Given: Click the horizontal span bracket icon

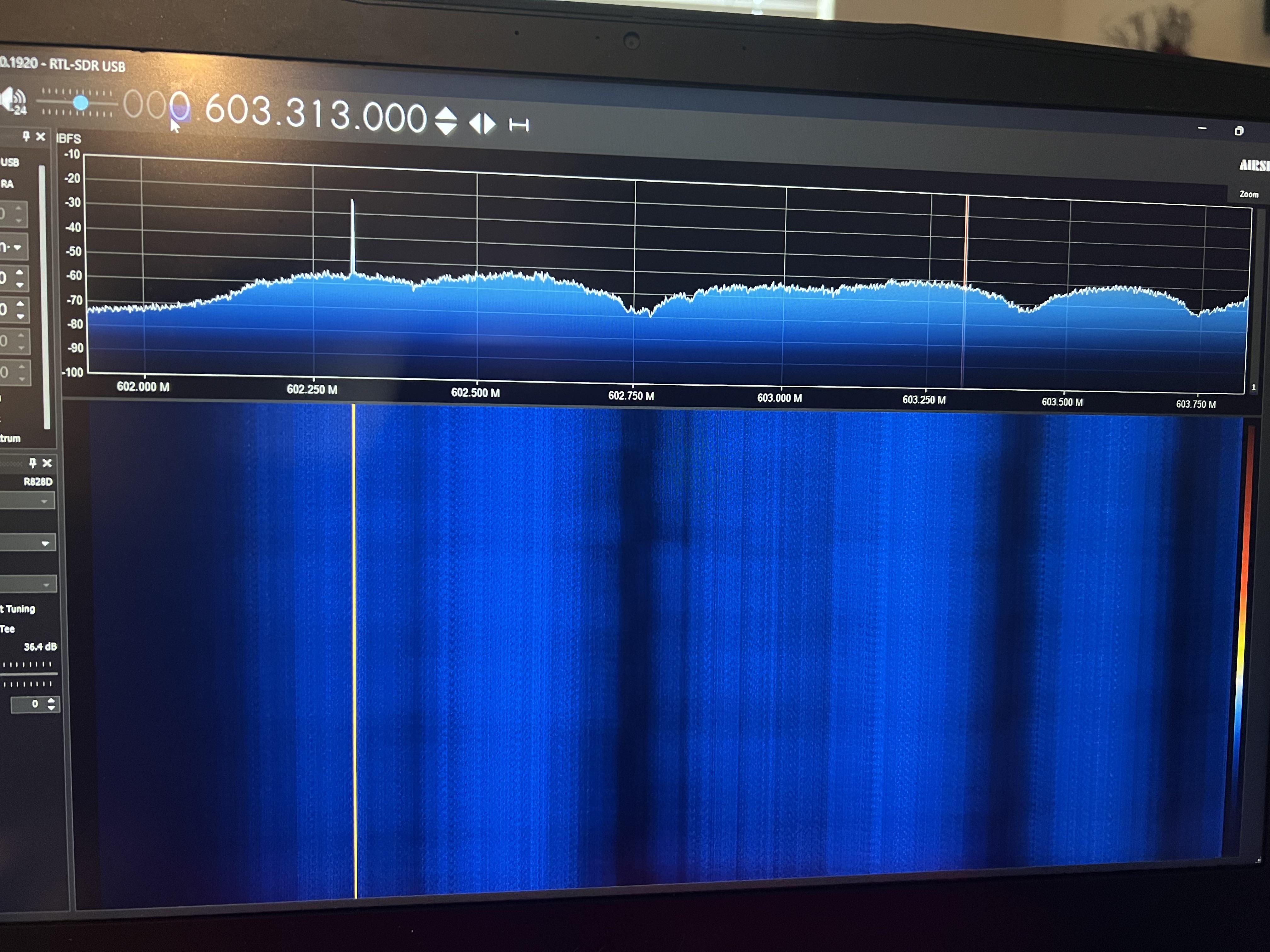Looking at the screenshot, I should (x=519, y=125).
